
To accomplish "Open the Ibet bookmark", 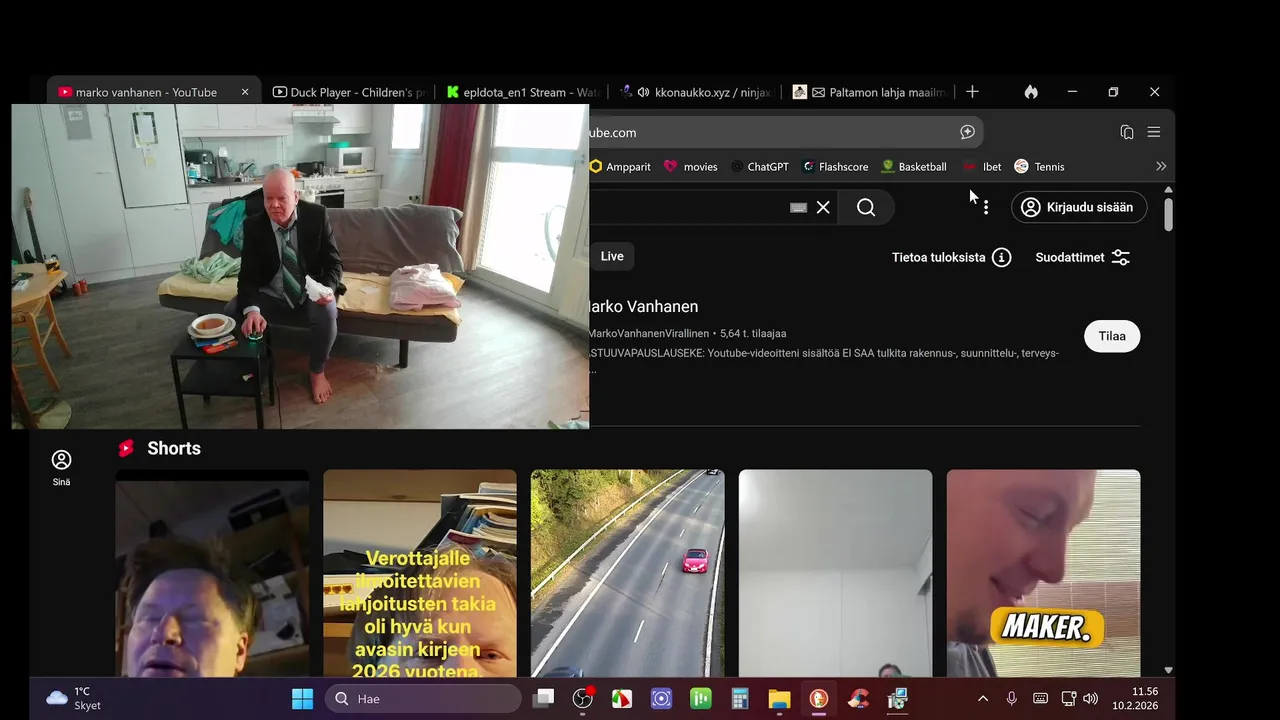I will click(x=982, y=167).
